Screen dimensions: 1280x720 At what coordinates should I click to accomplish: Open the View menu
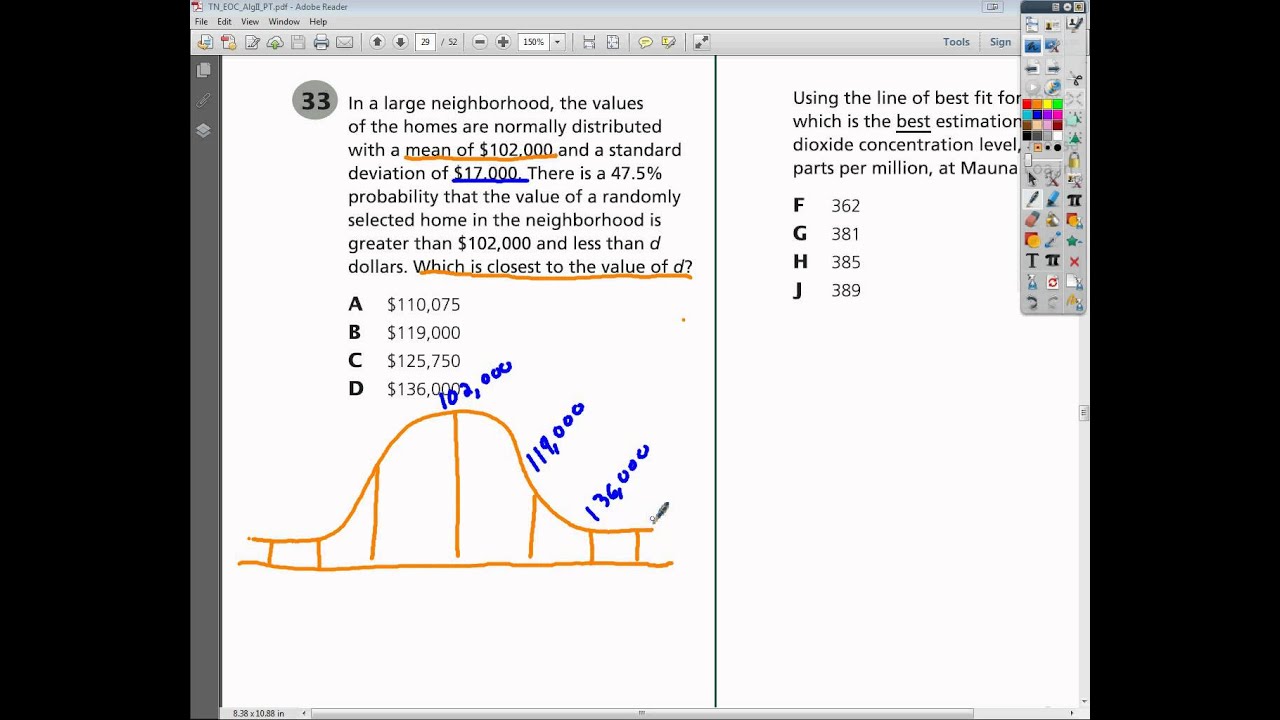click(x=250, y=21)
